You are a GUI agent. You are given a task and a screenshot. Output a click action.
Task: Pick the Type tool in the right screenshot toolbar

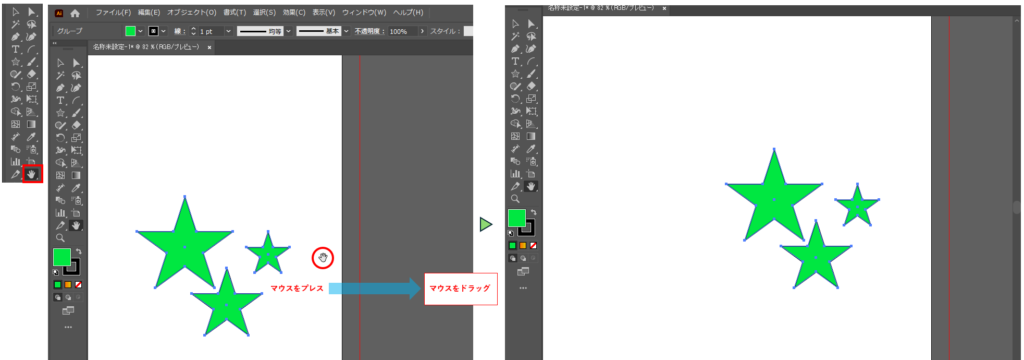tap(515, 61)
